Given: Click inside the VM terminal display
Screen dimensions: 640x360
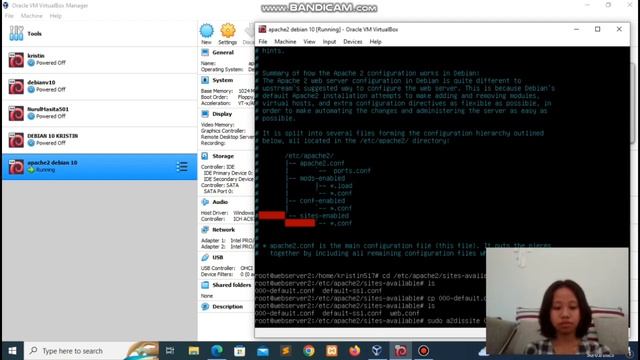Looking at the screenshot, I should [442, 187].
